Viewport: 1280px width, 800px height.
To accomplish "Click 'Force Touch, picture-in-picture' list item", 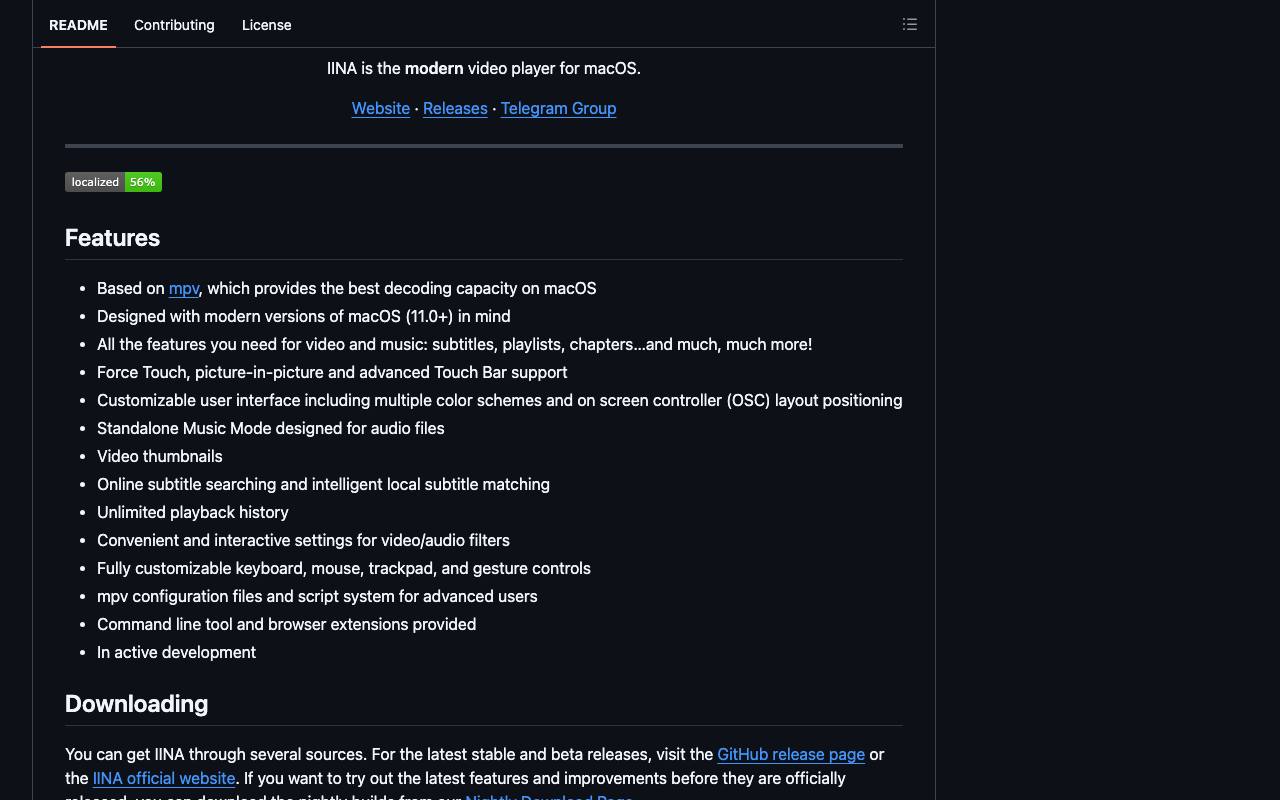I will [x=332, y=372].
